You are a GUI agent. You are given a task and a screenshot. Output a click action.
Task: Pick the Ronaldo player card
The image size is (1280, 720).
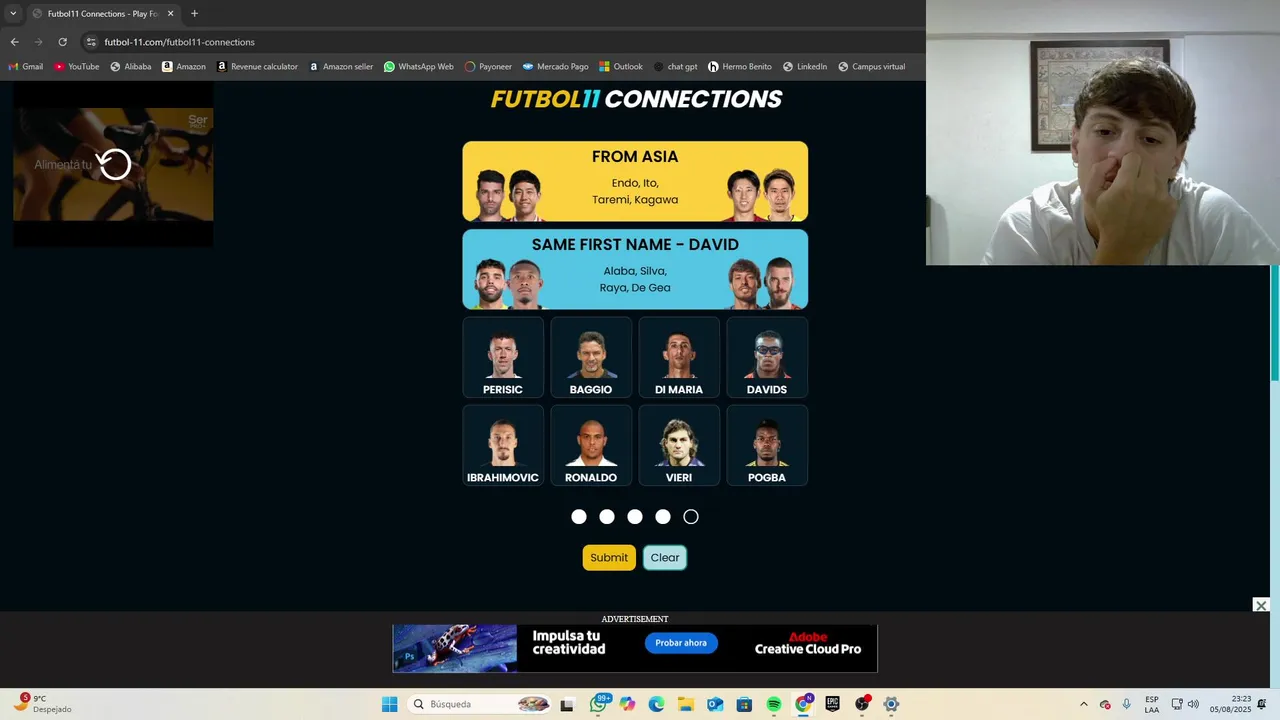pyautogui.click(x=591, y=445)
